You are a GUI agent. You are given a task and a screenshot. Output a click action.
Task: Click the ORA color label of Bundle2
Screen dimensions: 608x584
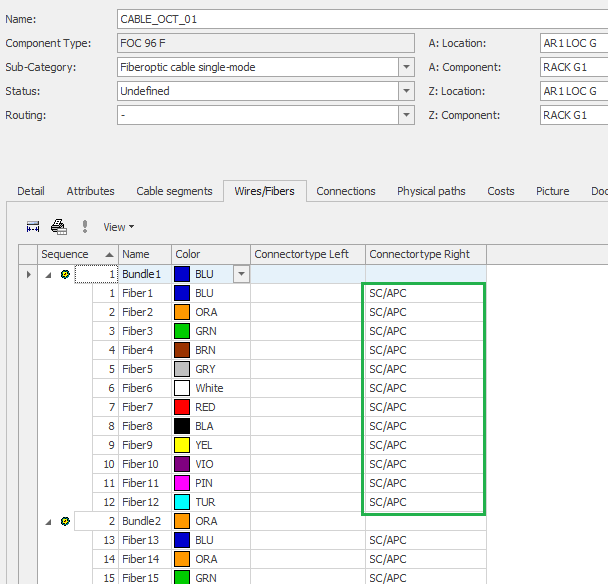tap(206, 521)
